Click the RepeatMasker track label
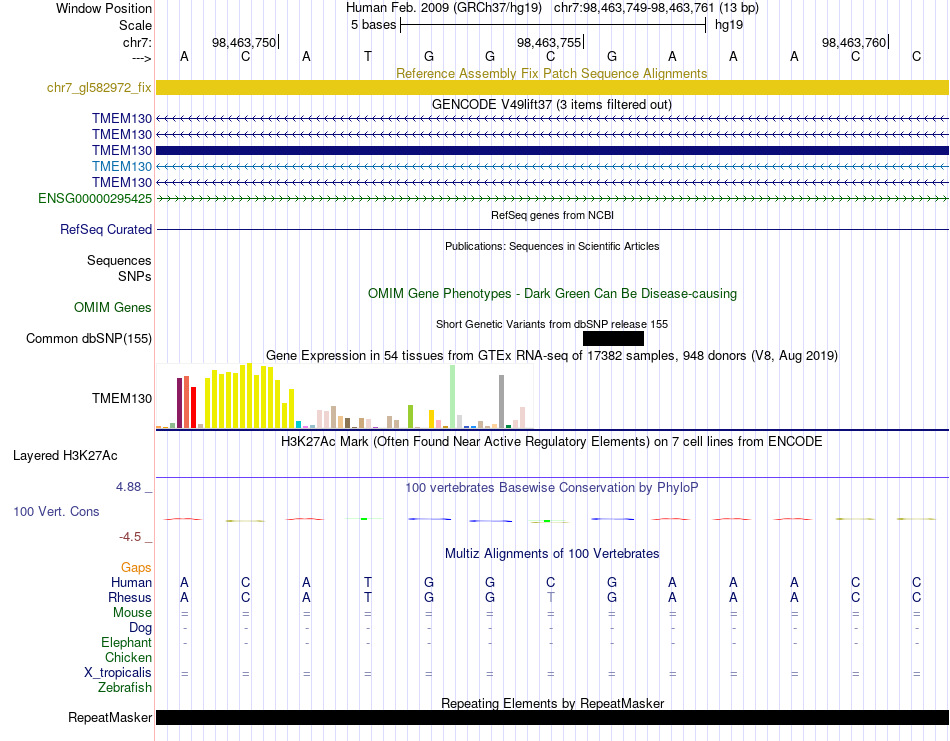The image size is (950, 741). 110,717
